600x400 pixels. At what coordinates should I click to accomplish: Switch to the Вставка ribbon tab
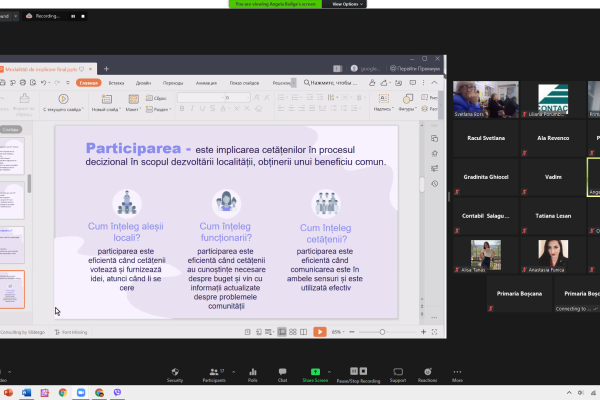point(116,82)
